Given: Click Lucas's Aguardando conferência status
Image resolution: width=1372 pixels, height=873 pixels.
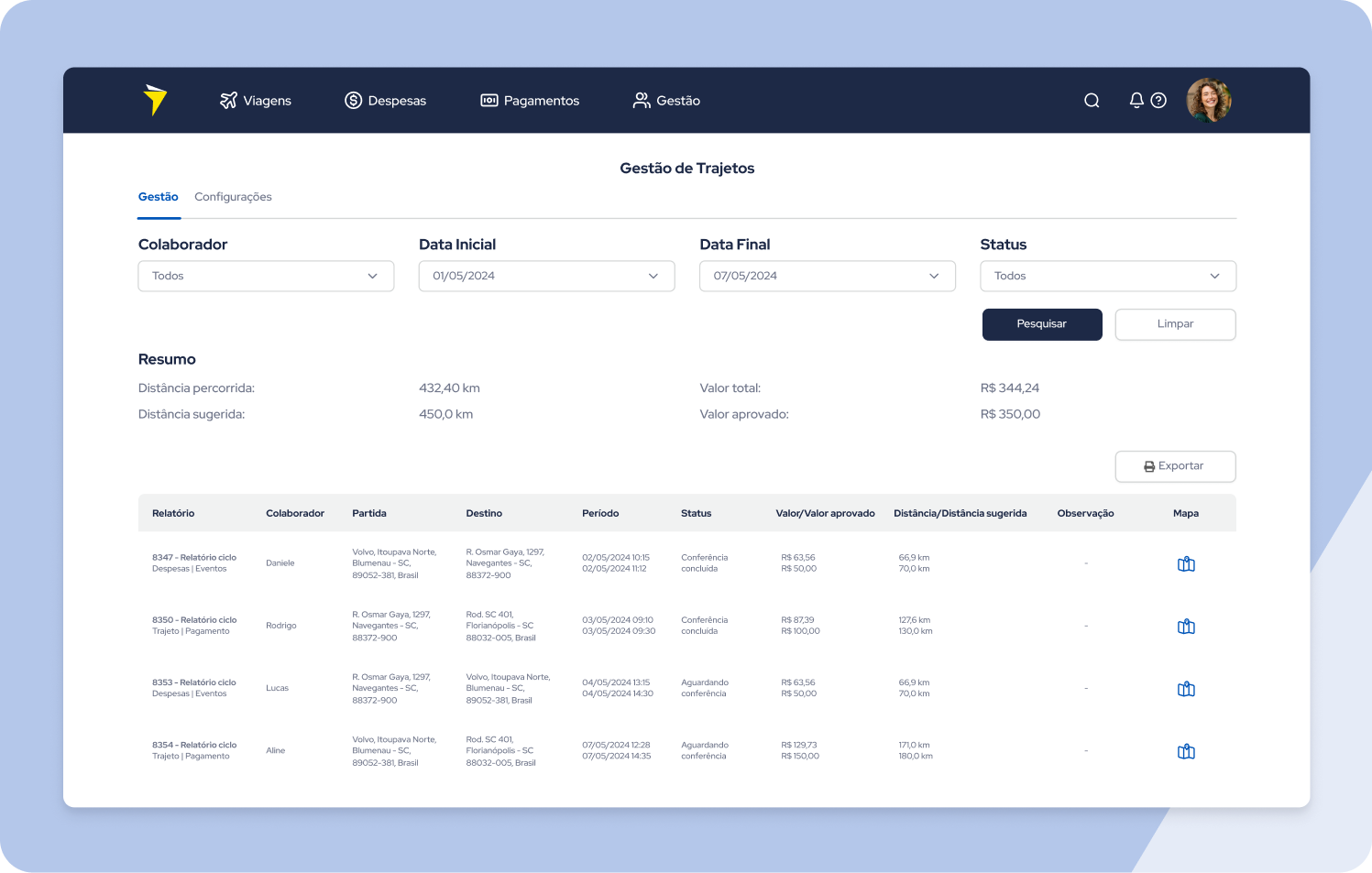Looking at the screenshot, I should tap(705, 688).
